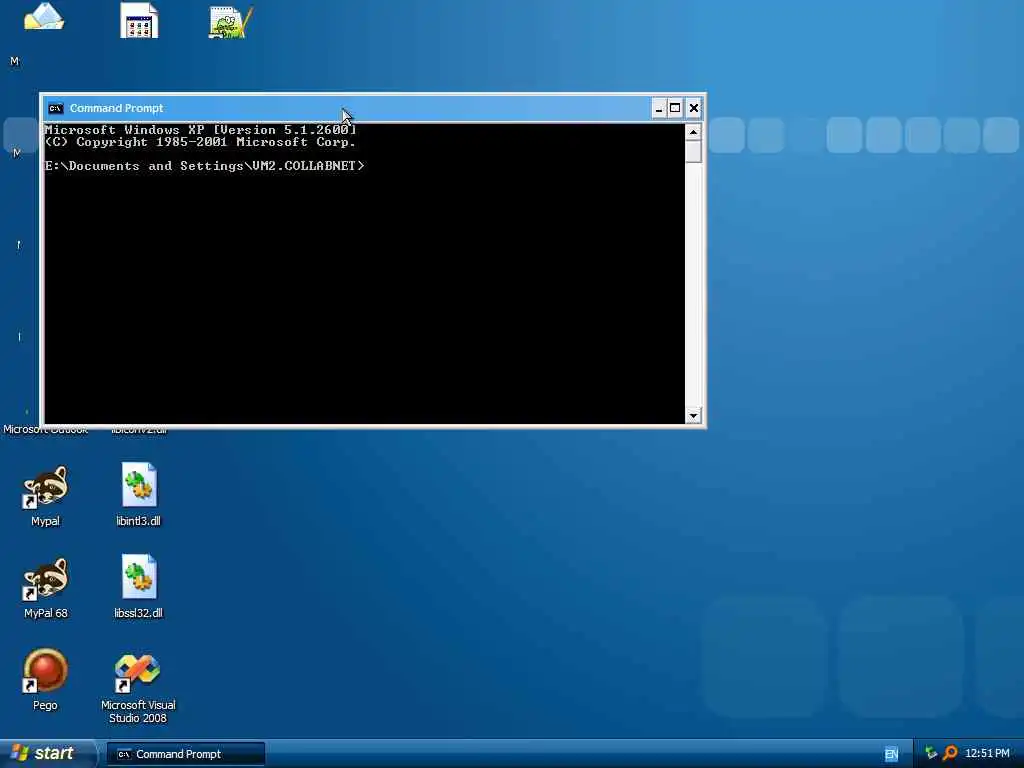Activate Command Prompt taskbar button
The height and width of the screenshot is (768, 1024).
[186, 754]
